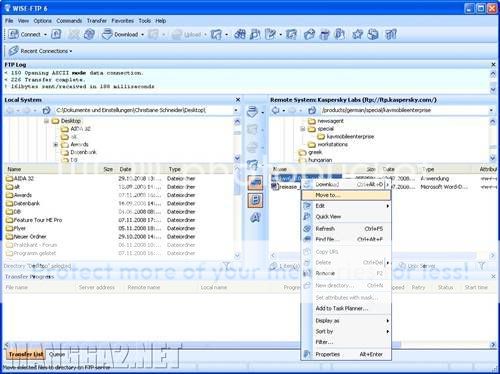Toggle the orange auto transfer mode button
This screenshot has height=374, width=500.
(x=255, y=183)
